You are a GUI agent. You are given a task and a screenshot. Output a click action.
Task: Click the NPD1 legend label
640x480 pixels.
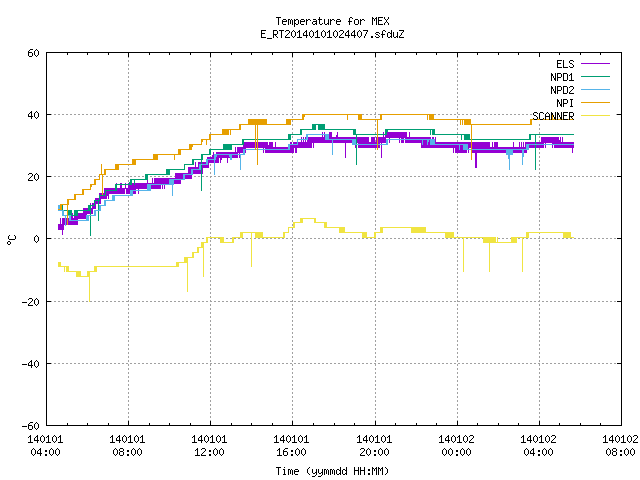(562, 77)
